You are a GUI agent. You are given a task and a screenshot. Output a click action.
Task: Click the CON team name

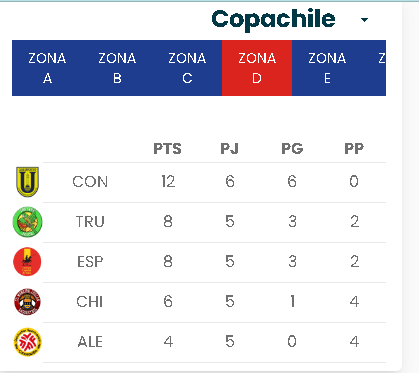(x=90, y=182)
